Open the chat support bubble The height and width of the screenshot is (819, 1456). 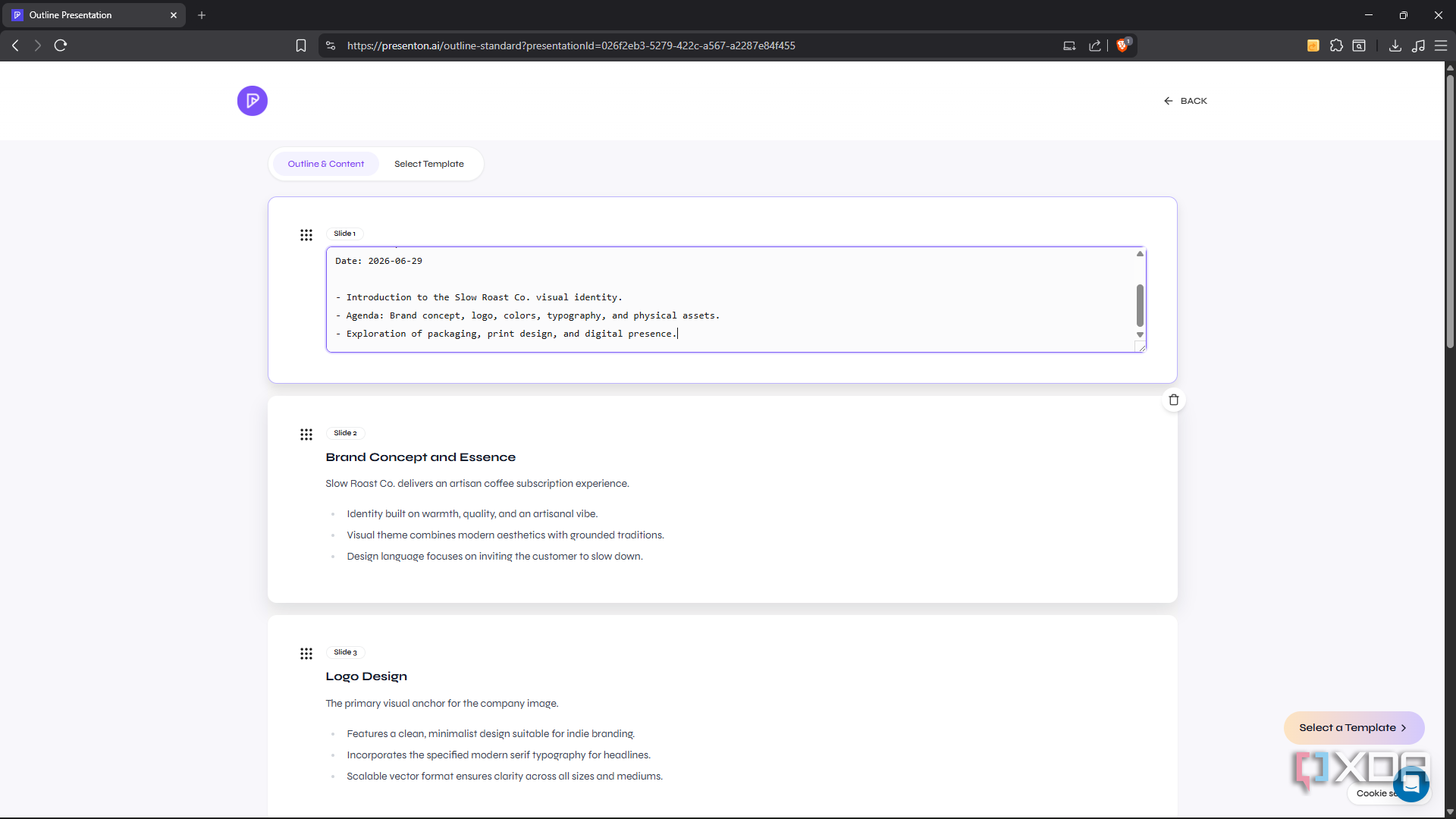tap(1411, 783)
